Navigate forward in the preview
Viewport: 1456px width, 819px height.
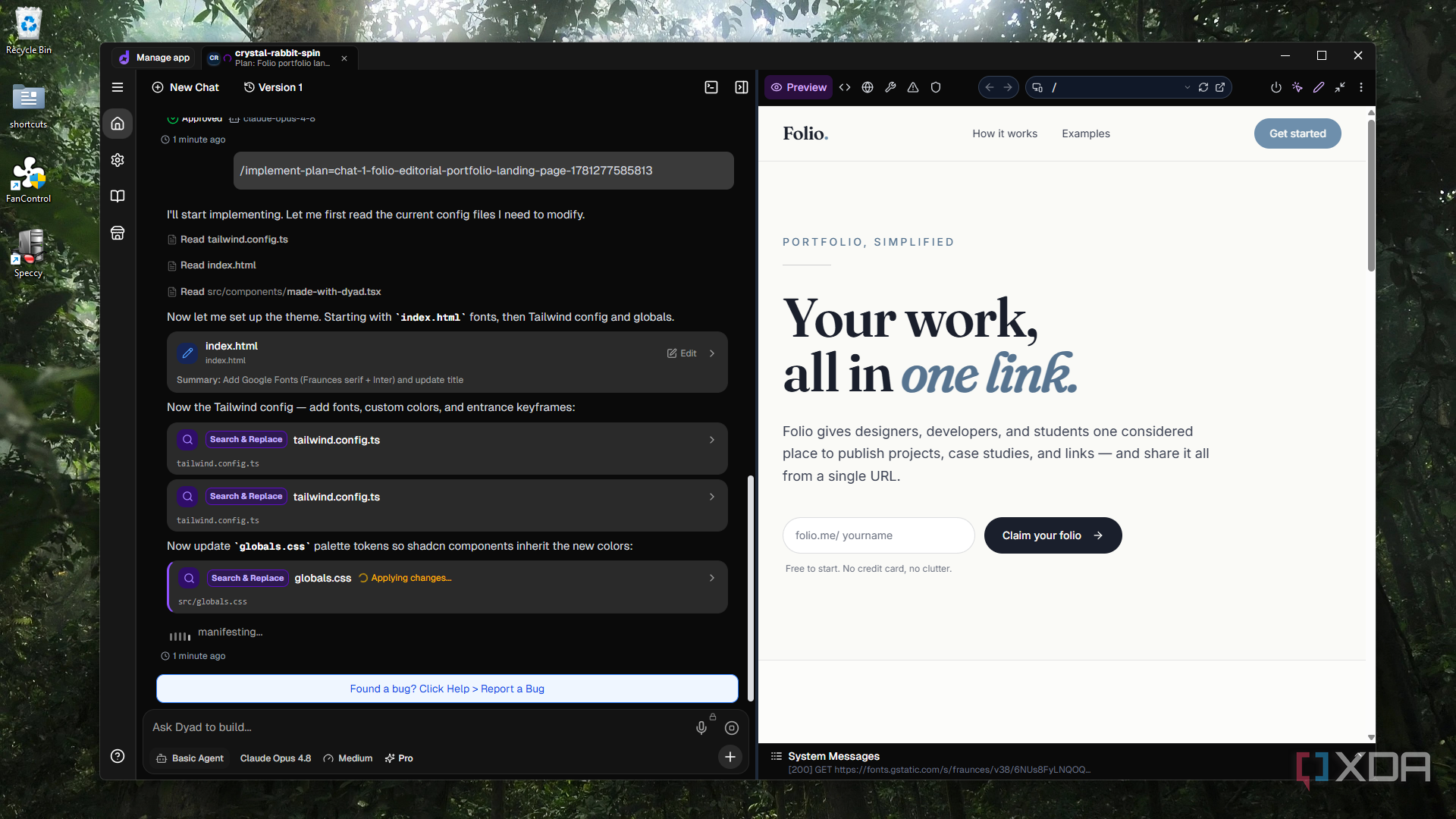[x=1008, y=87]
